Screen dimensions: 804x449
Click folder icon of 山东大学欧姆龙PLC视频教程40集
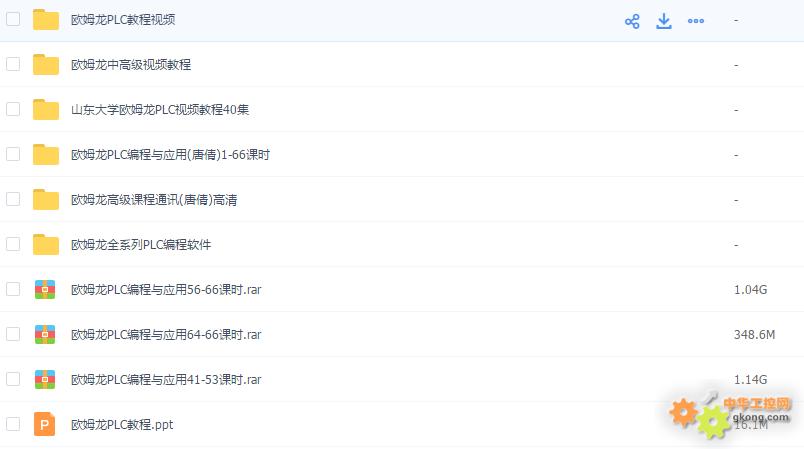coord(46,110)
